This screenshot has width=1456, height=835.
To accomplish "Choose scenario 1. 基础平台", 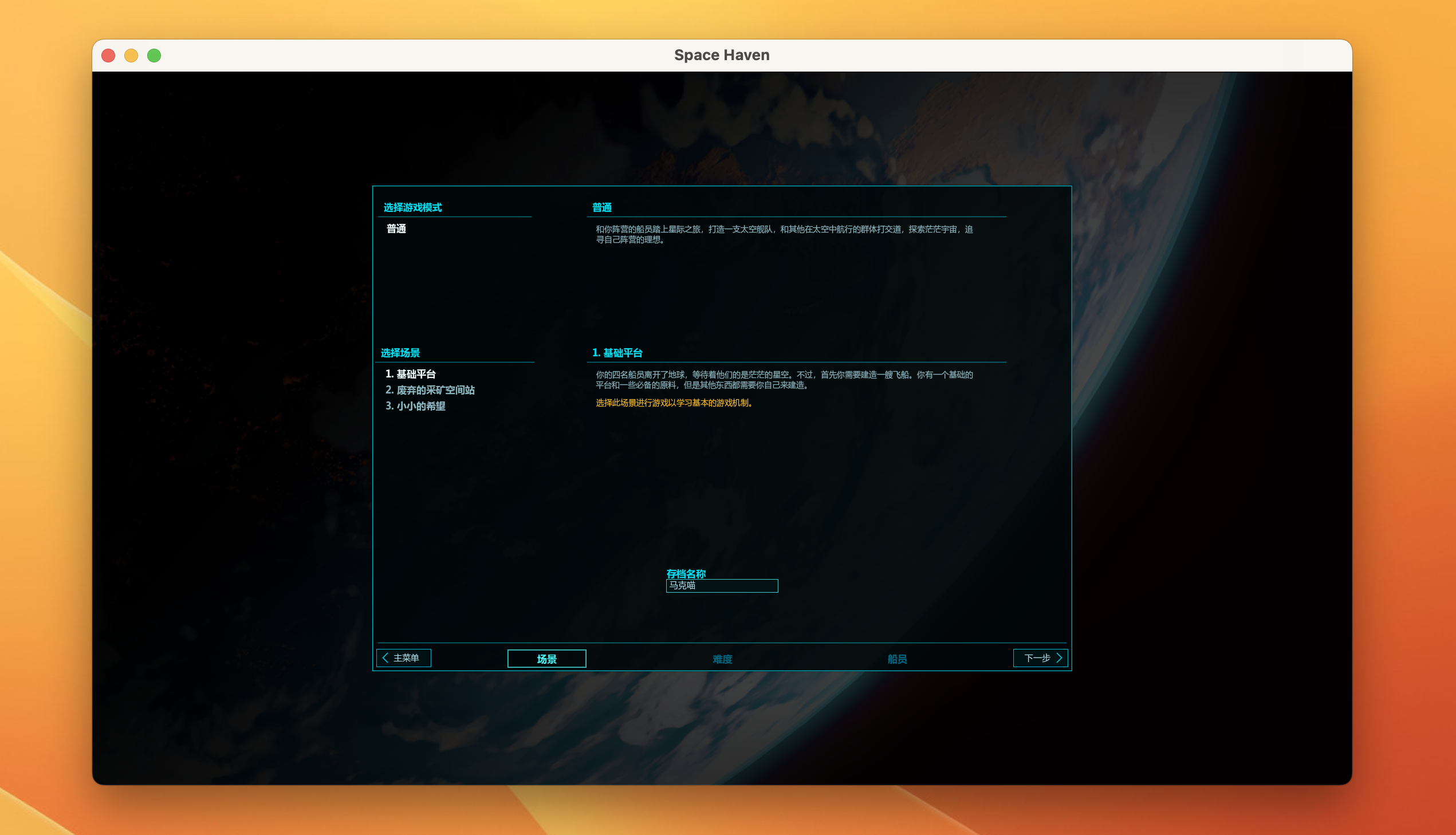I will (x=411, y=374).
